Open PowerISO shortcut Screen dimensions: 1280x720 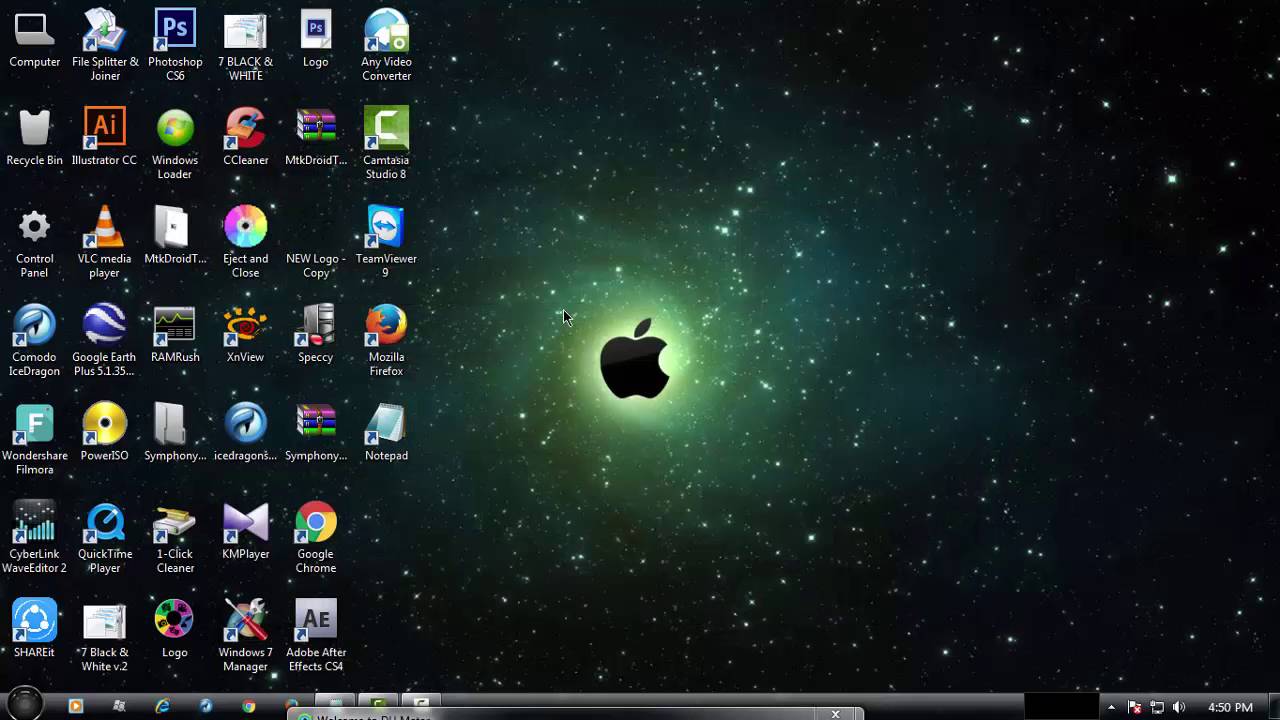(x=105, y=433)
